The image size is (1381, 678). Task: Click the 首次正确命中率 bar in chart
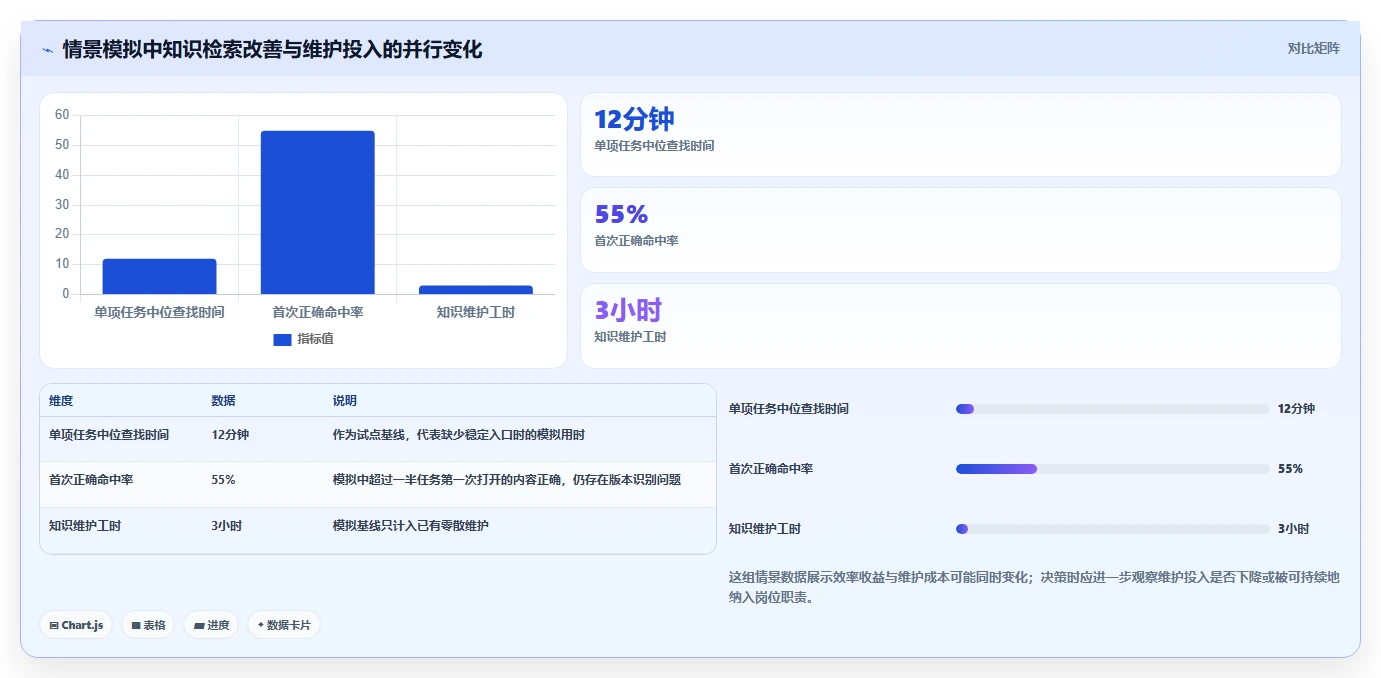pos(318,212)
